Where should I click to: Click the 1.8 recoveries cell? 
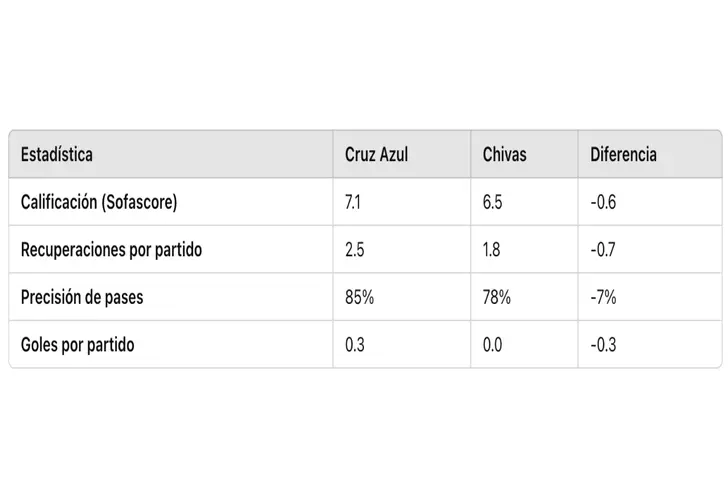pyautogui.click(x=492, y=250)
